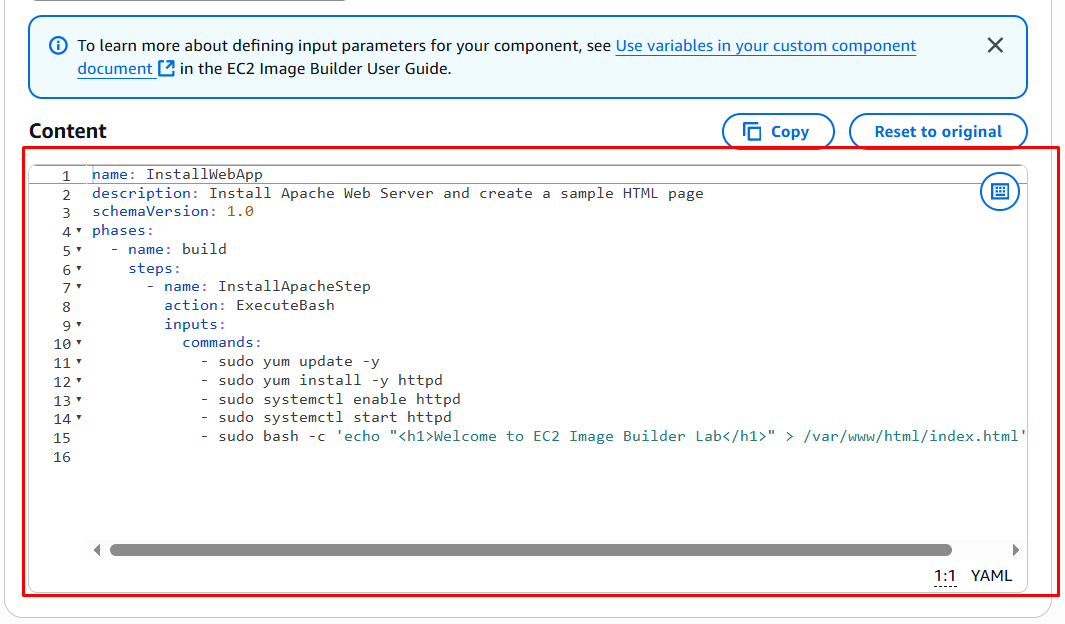Fold the 'steps:' section on line 6
The image size is (1065, 624).
(x=79, y=269)
